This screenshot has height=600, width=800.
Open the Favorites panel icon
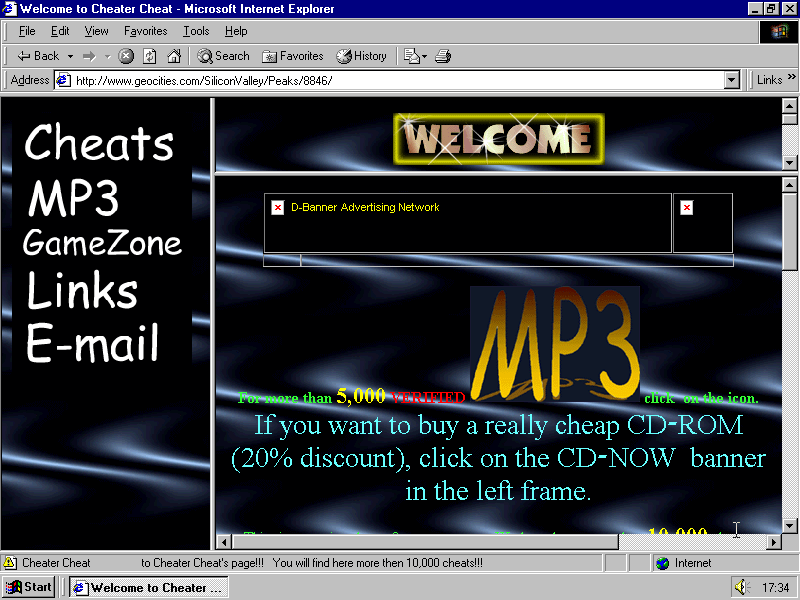[x=292, y=56]
